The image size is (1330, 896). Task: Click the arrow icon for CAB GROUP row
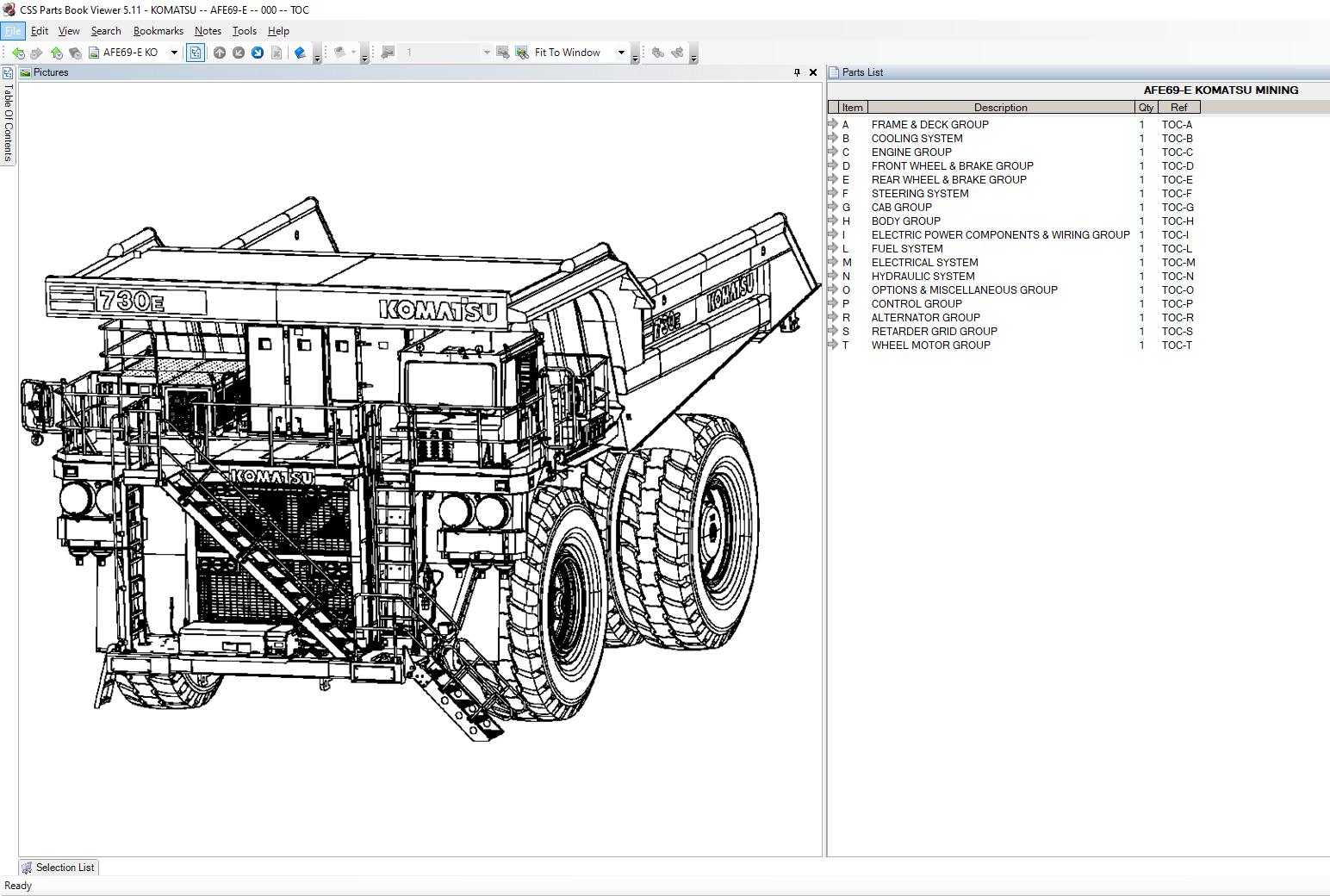[833, 207]
